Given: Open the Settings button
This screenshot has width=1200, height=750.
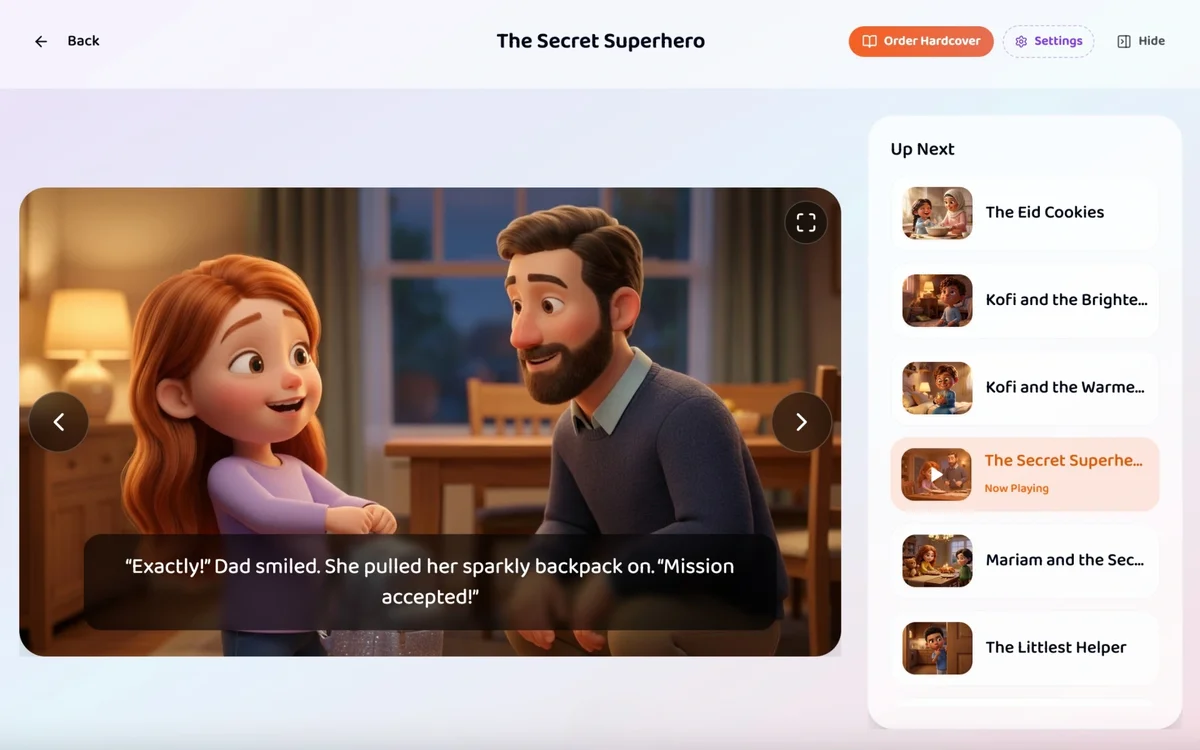Looking at the screenshot, I should [x=1048, y=41].
